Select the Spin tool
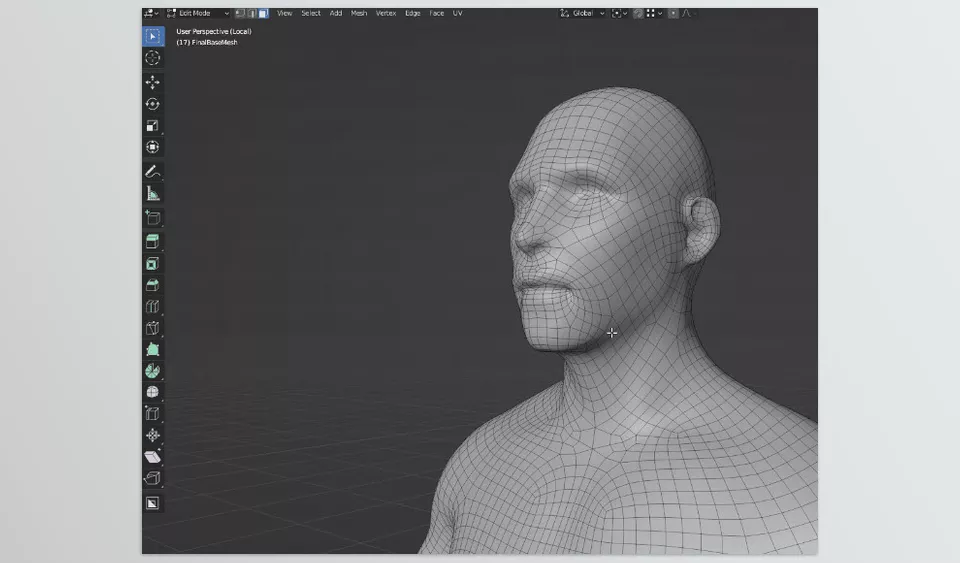The width and height of the screenshot is (960, 563). (153, 371)
